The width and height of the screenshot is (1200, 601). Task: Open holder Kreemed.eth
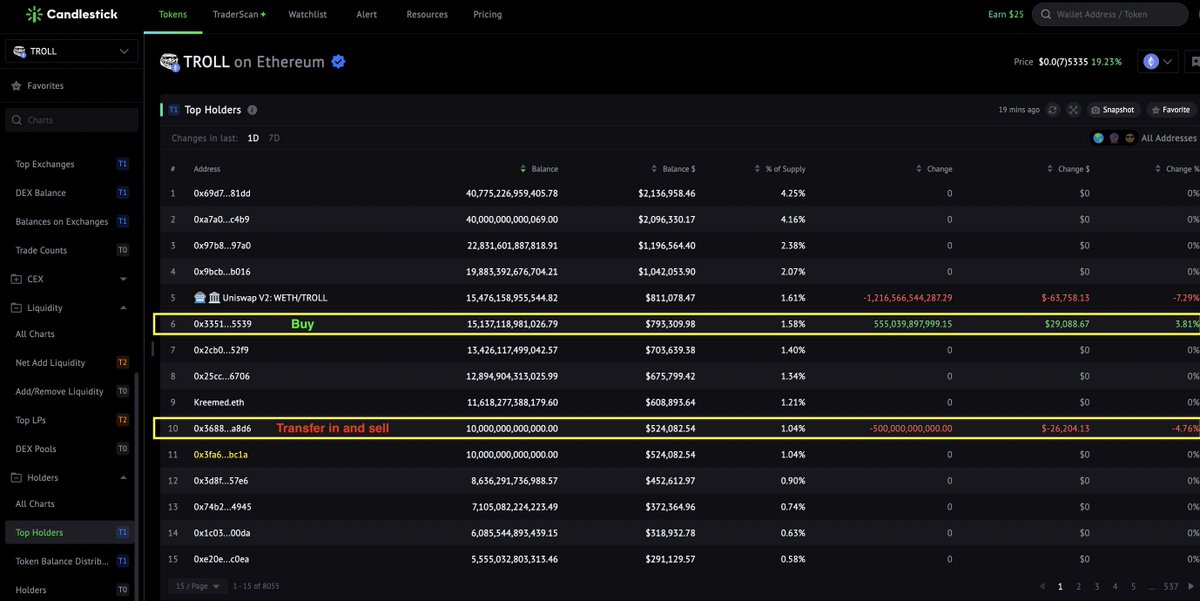pyautogui.click(x=220, y=402)
